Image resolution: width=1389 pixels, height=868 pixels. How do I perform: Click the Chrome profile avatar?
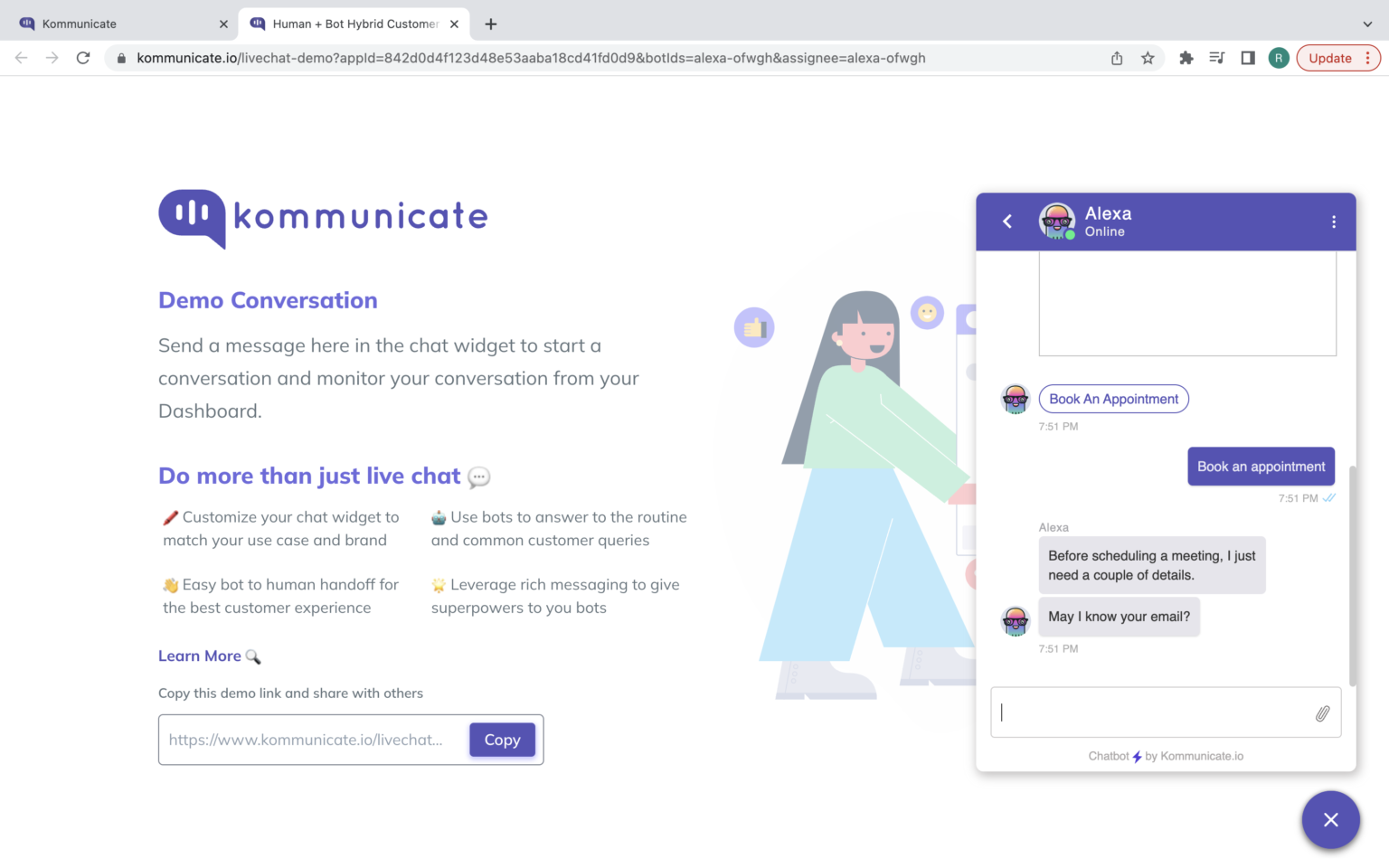[x=1279, y=57]
